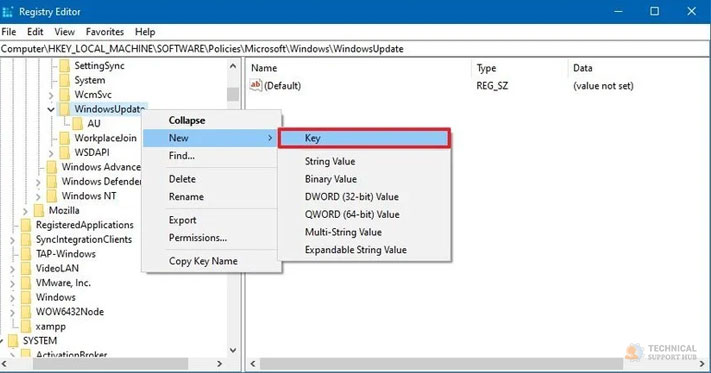Click the tree pane horizontal scroll right arrow

point(219,363)
